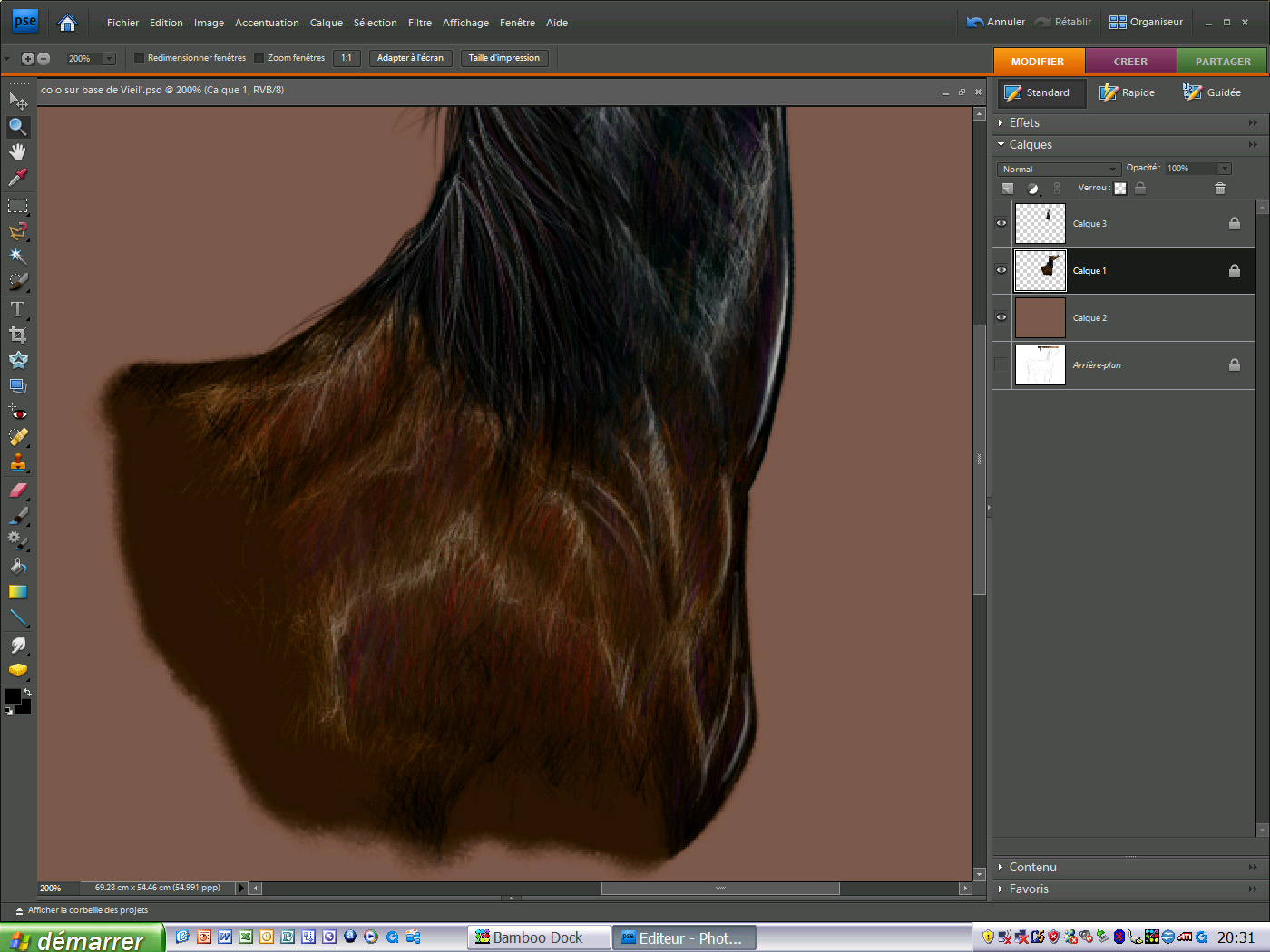Screen dimensions: 1270x952
Task: Delete layer with trash icon
Action: click(1219, 188)
